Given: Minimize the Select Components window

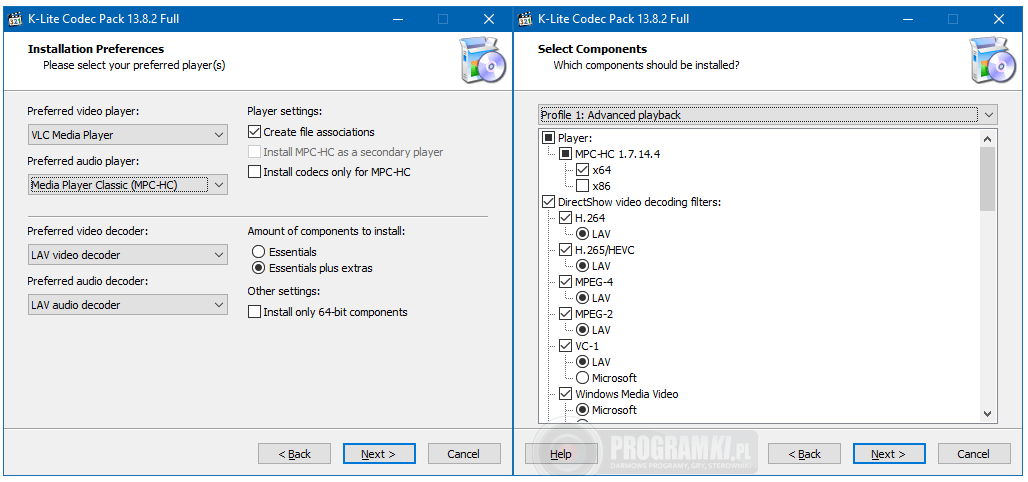Looking at the screenshot, I should pos(907,20).
